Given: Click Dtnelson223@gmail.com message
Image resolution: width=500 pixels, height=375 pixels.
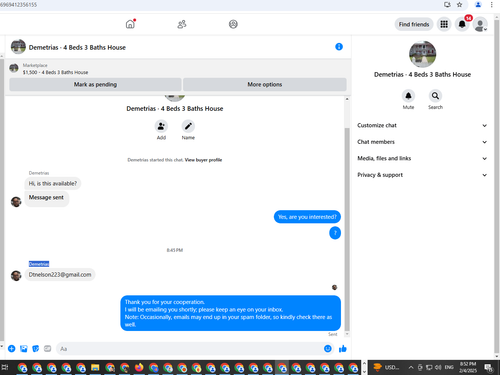Looking at the screenshot, I should (x=60, y=275).
